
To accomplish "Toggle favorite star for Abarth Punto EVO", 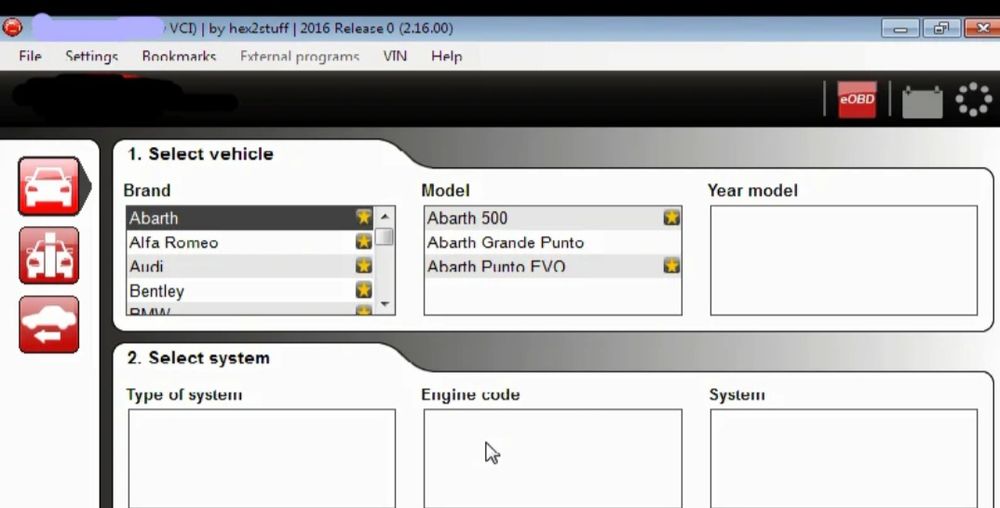I will tap(671, 266).
